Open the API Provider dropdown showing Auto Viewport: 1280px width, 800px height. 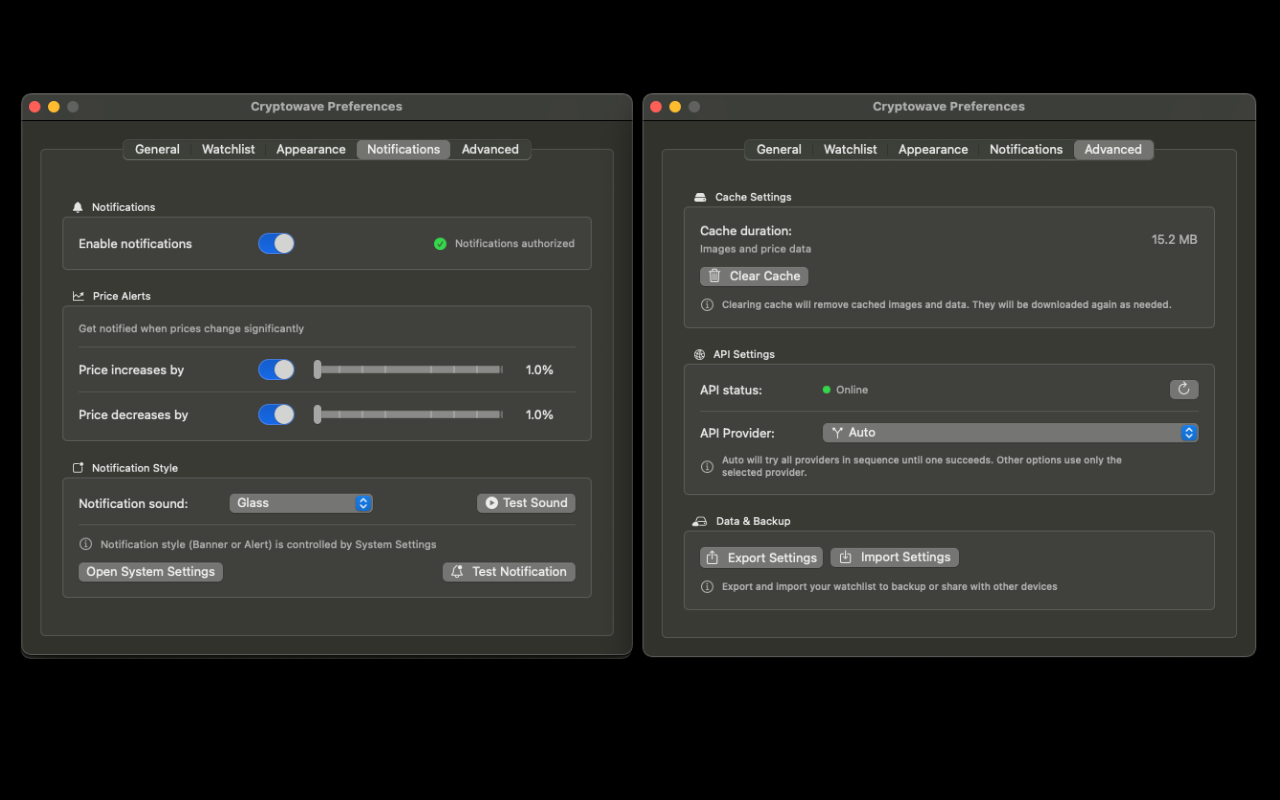[x=1010, y=432]
